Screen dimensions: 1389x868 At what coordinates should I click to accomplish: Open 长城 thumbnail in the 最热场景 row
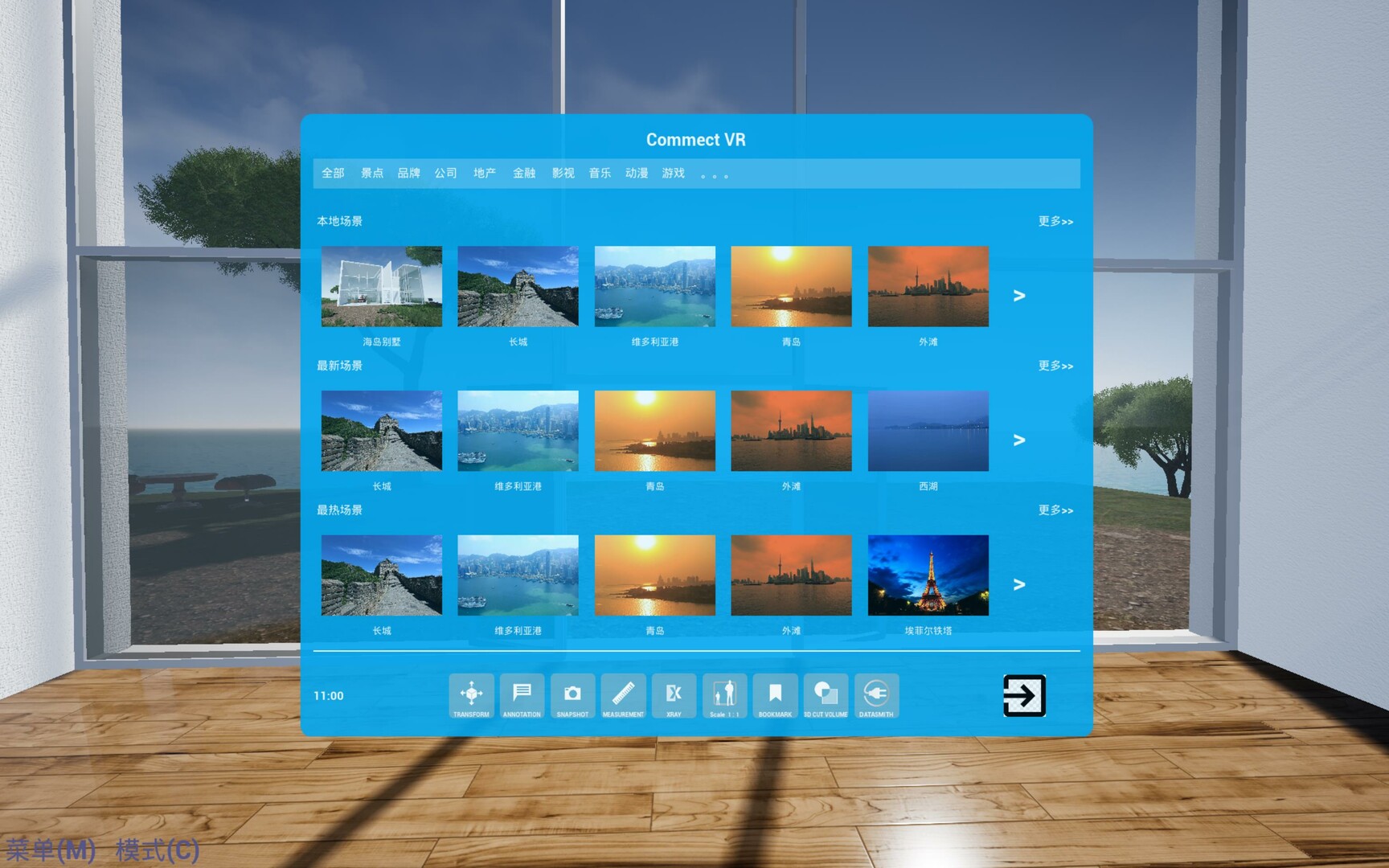tap(381, 575)
